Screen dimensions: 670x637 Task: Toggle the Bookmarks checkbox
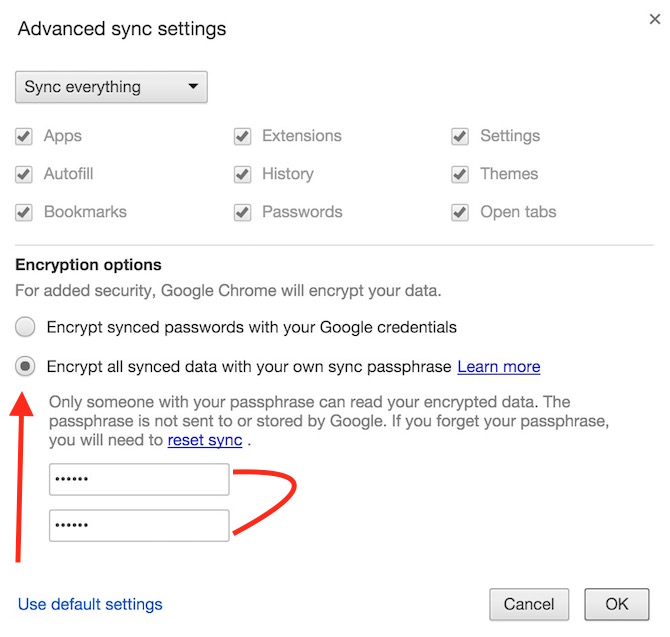point(24,212)
